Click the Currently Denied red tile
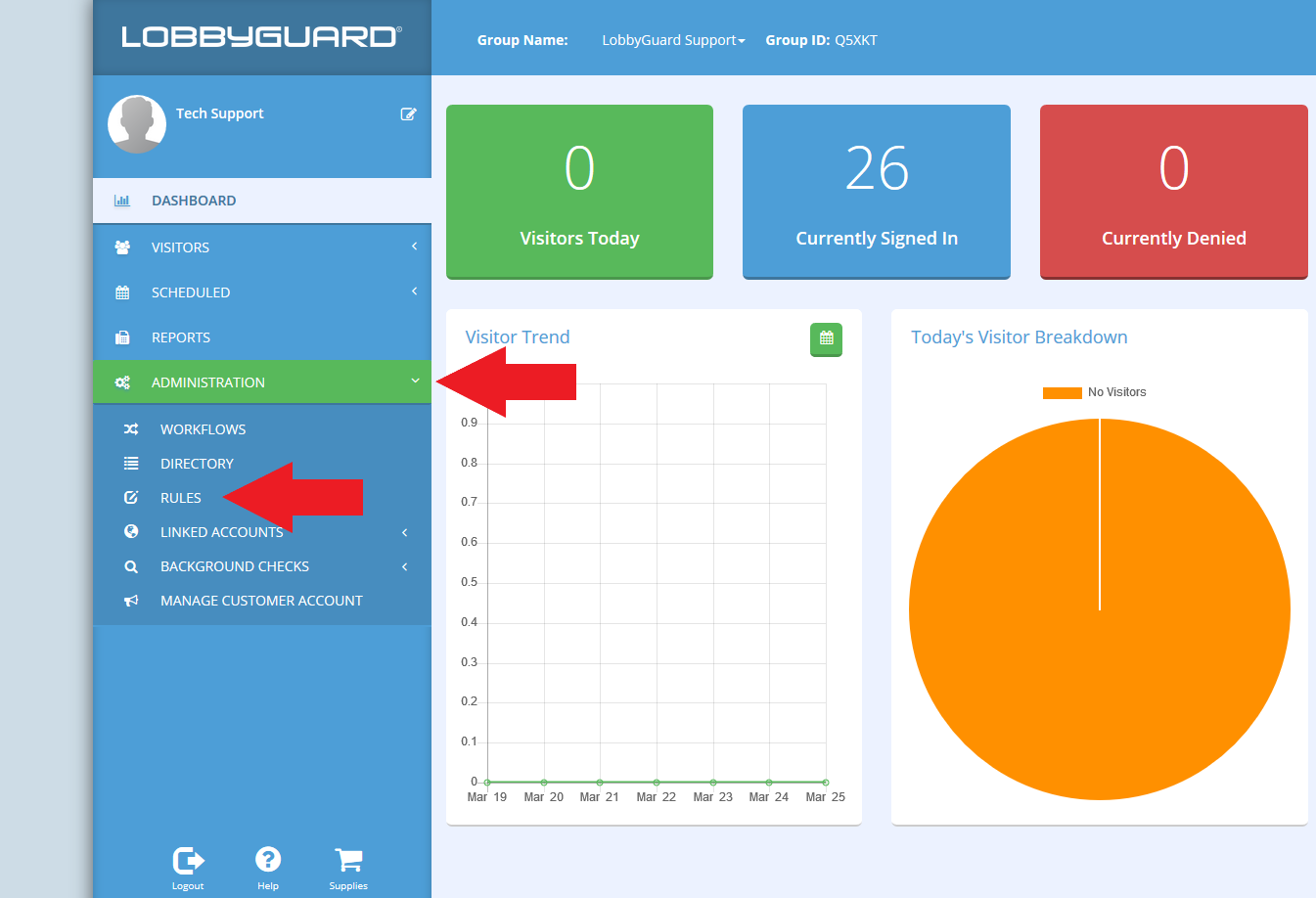The image size is (1316, 898). (x=1174, y=192)
